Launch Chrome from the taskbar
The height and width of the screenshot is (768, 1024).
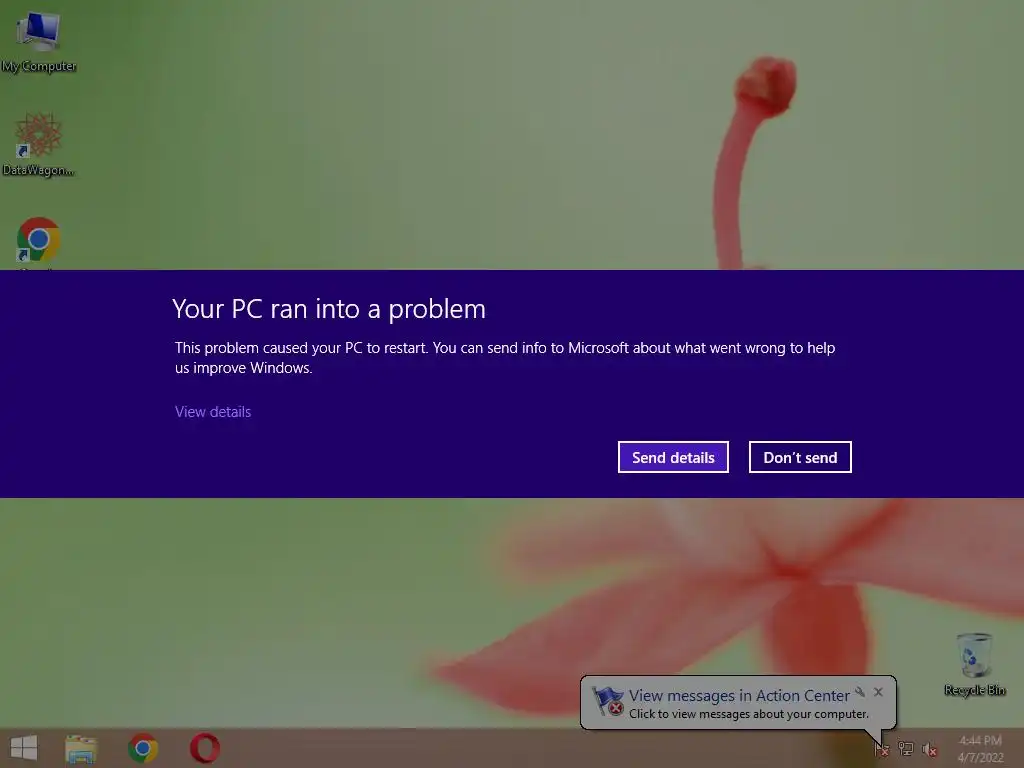(143, 748)
